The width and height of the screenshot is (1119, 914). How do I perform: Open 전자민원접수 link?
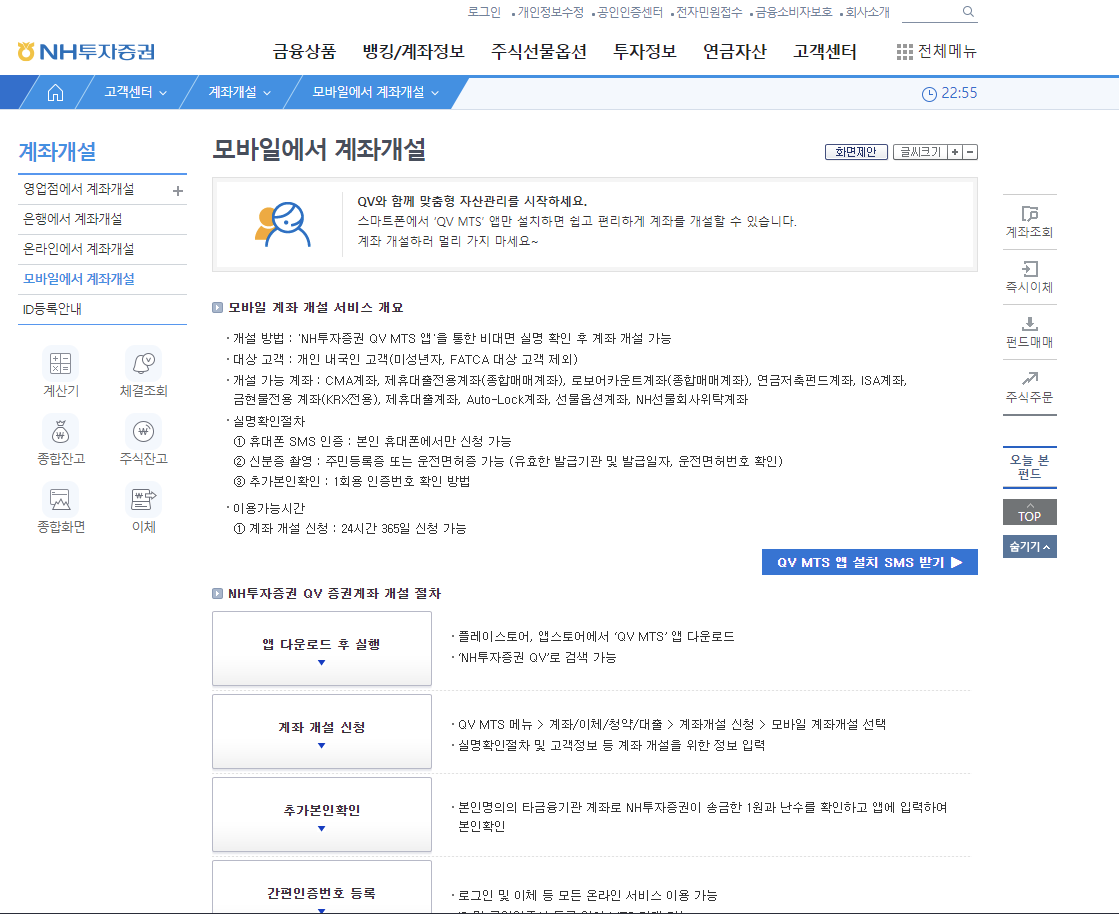point(709,12)
